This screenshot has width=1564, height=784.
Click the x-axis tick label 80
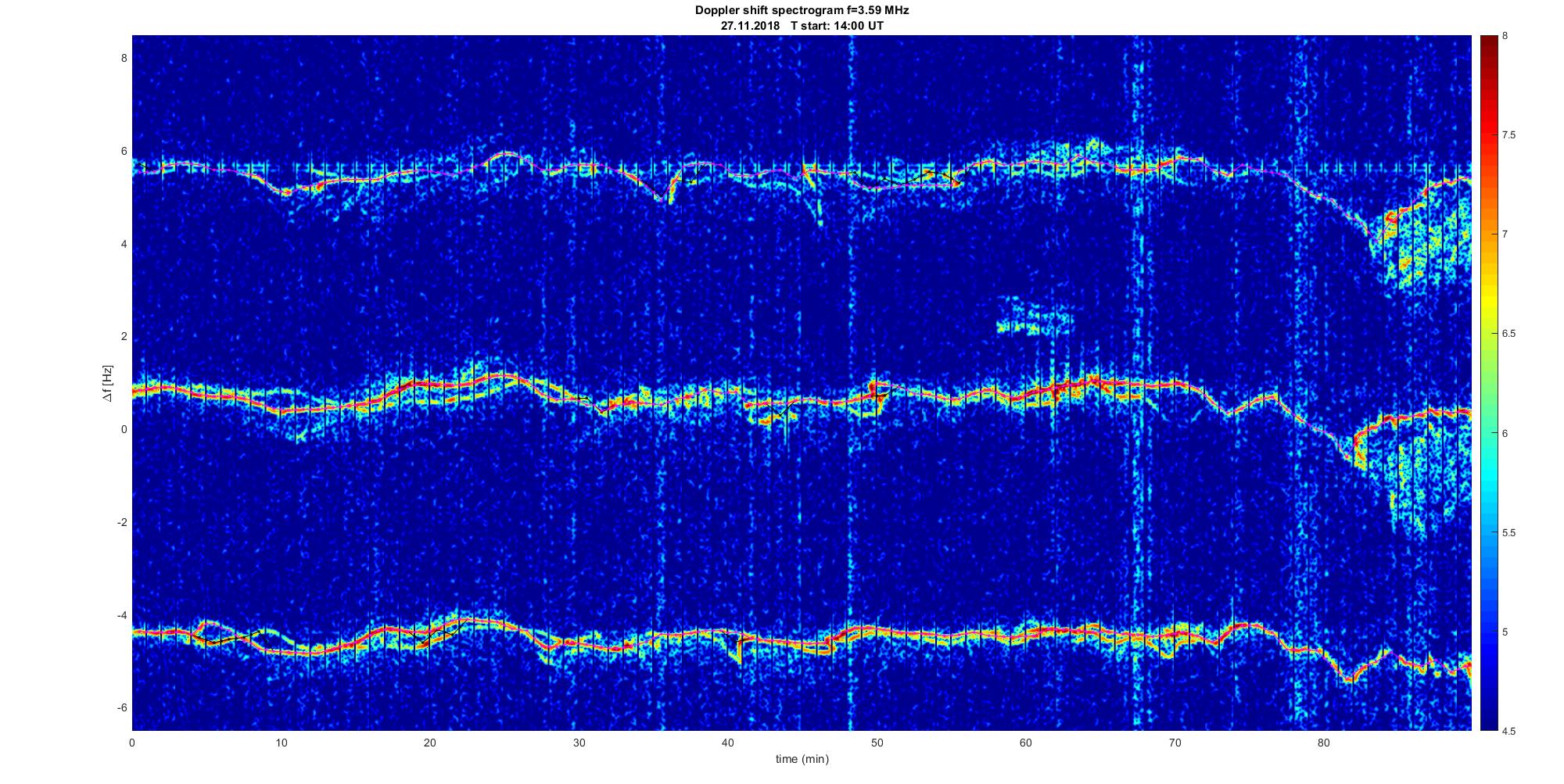1324,743
